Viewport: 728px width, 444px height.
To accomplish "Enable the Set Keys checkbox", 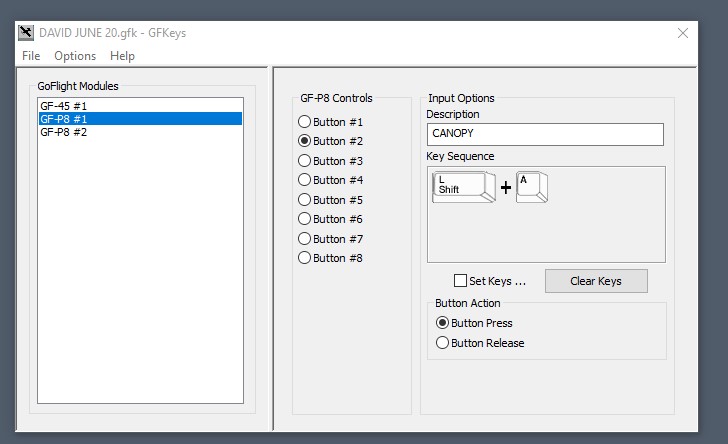I will (461, 281).
